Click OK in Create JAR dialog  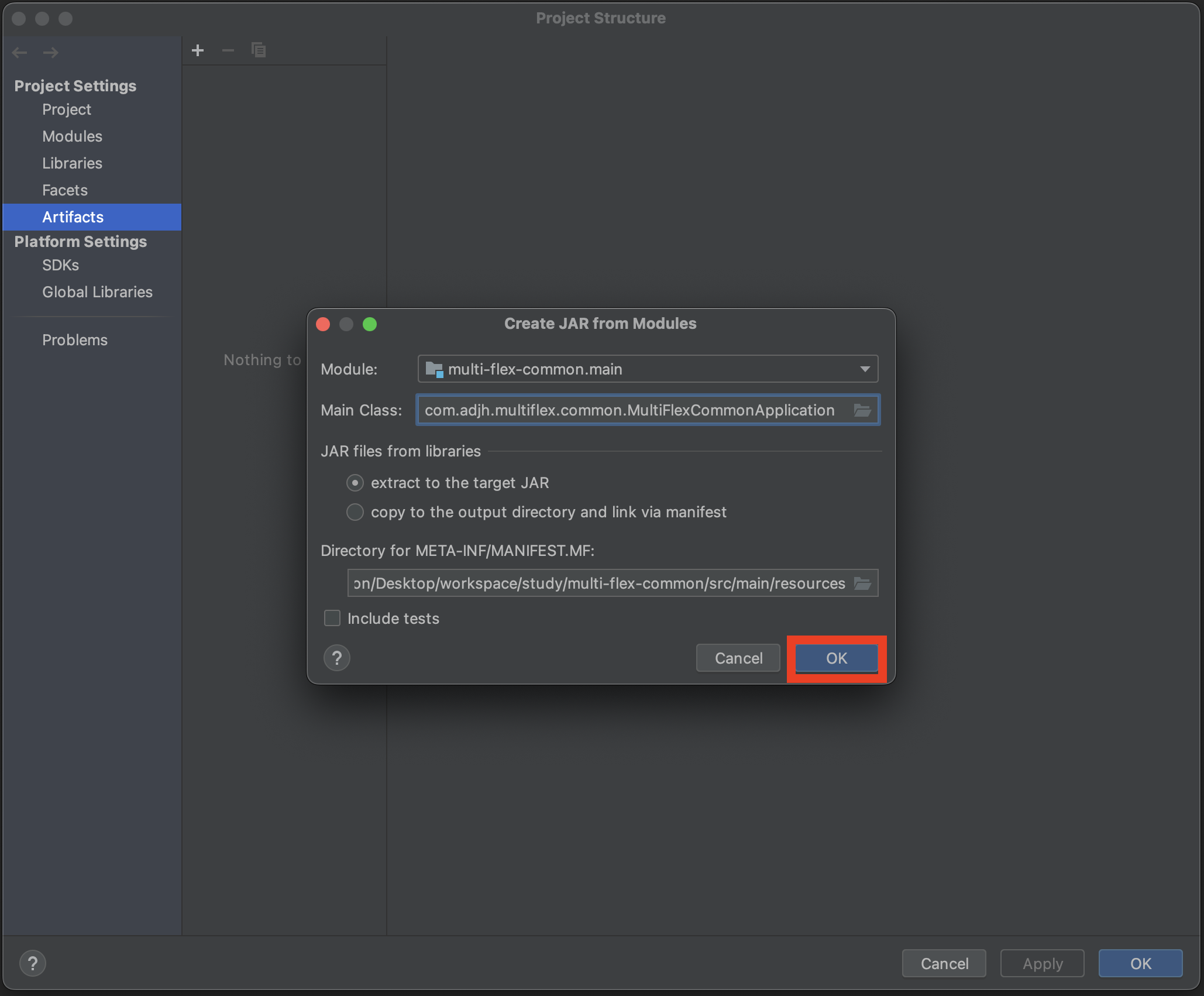tap(836, 658)
